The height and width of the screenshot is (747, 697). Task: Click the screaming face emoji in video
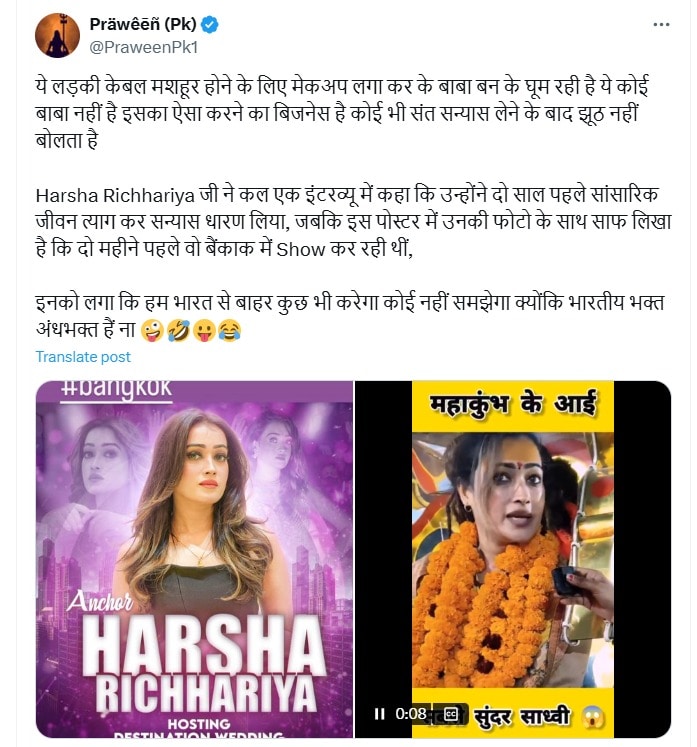591,717
